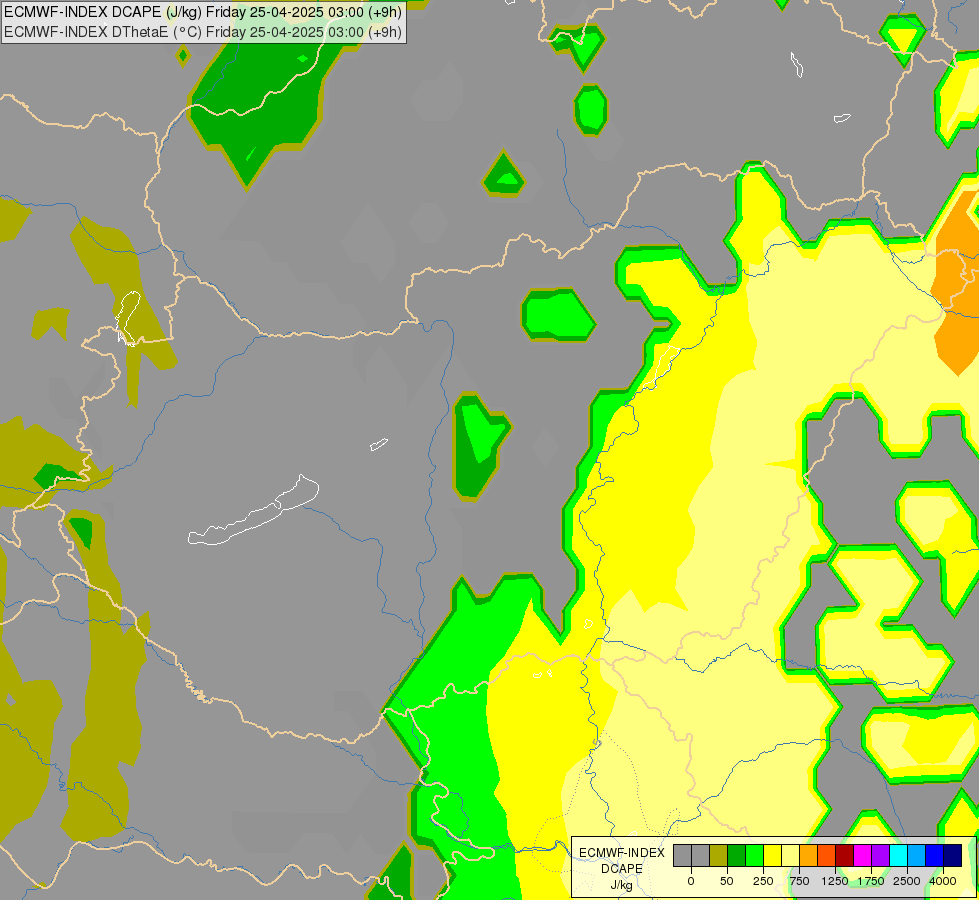This screenshot has height=900, width=979.
Task: Pick the orange legend swatch
Action: [809, 855]
